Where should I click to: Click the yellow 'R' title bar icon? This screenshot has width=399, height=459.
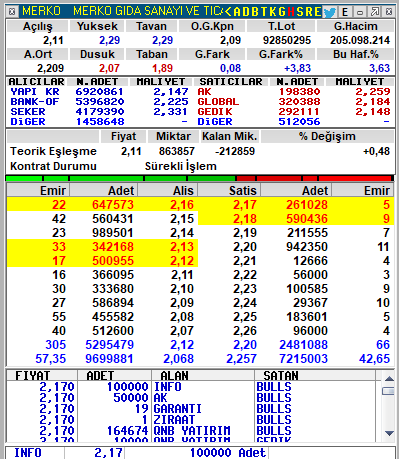point(309,12)
